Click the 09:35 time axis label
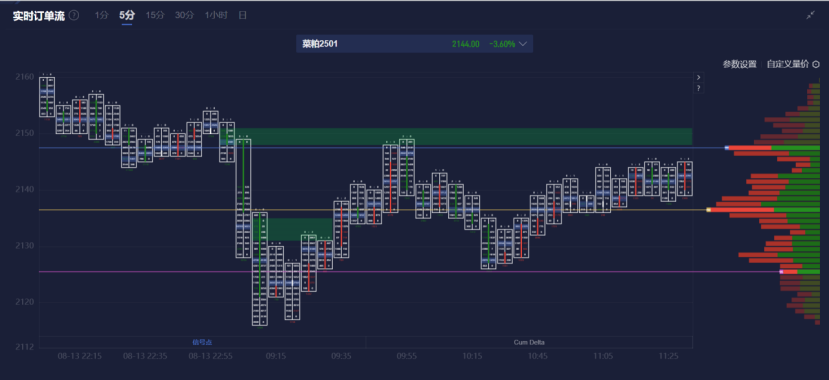Viewport: 829px width, 380px height. (342, 357)
